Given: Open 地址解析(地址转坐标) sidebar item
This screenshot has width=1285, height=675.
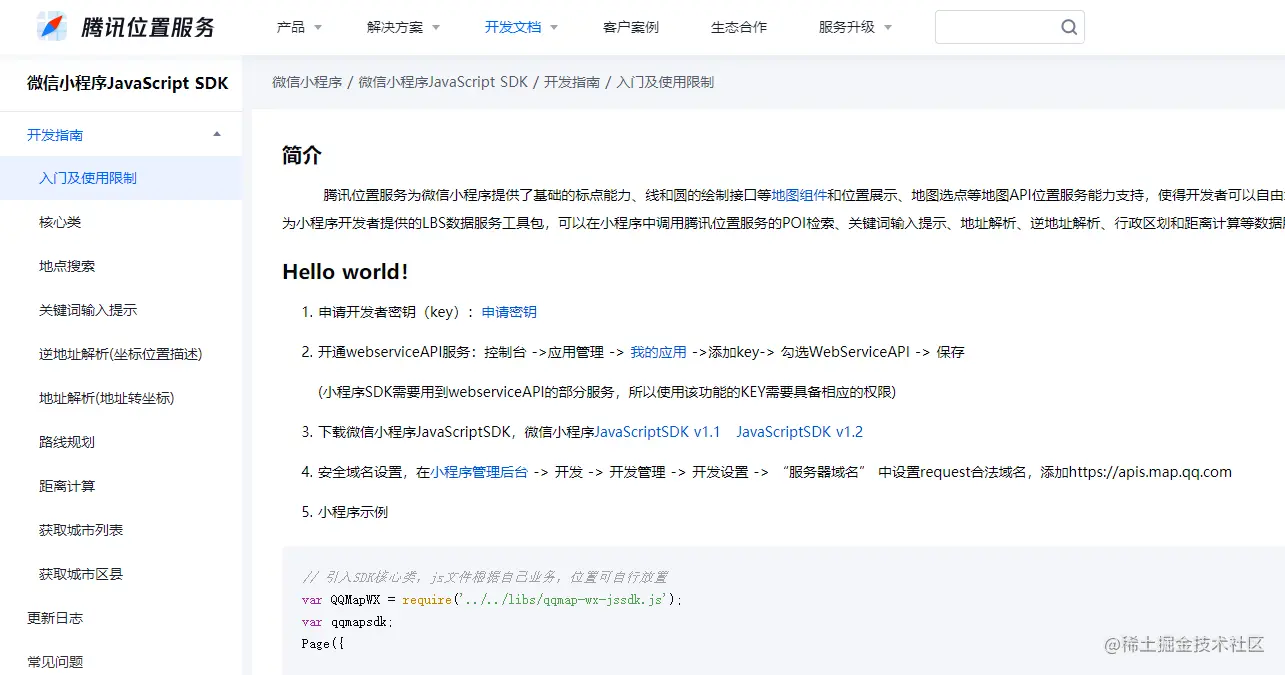Looking at the screenshot, I should (x=107, y=398).
